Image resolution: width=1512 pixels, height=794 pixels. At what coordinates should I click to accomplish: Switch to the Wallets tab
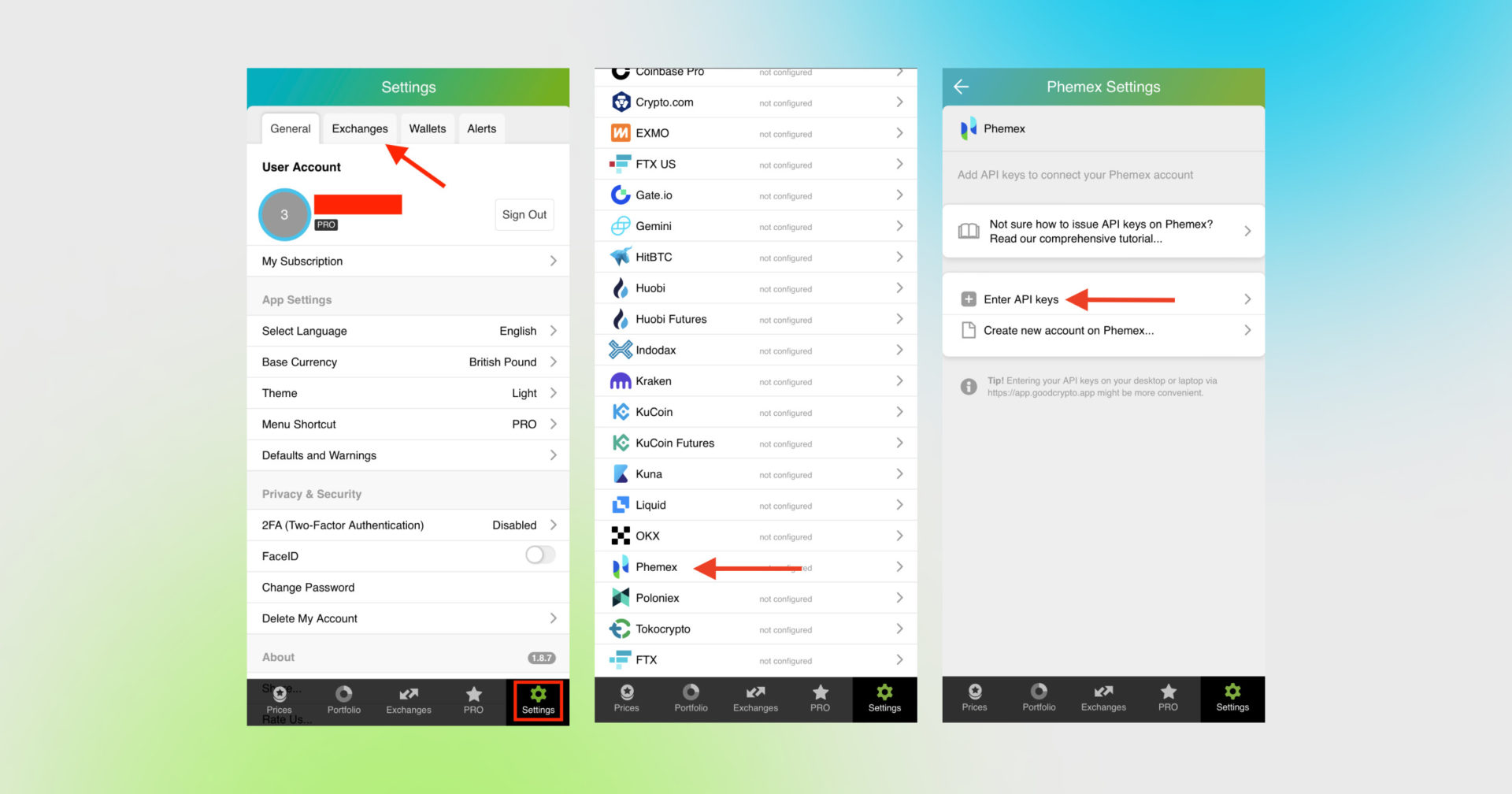tap(427, 129)
